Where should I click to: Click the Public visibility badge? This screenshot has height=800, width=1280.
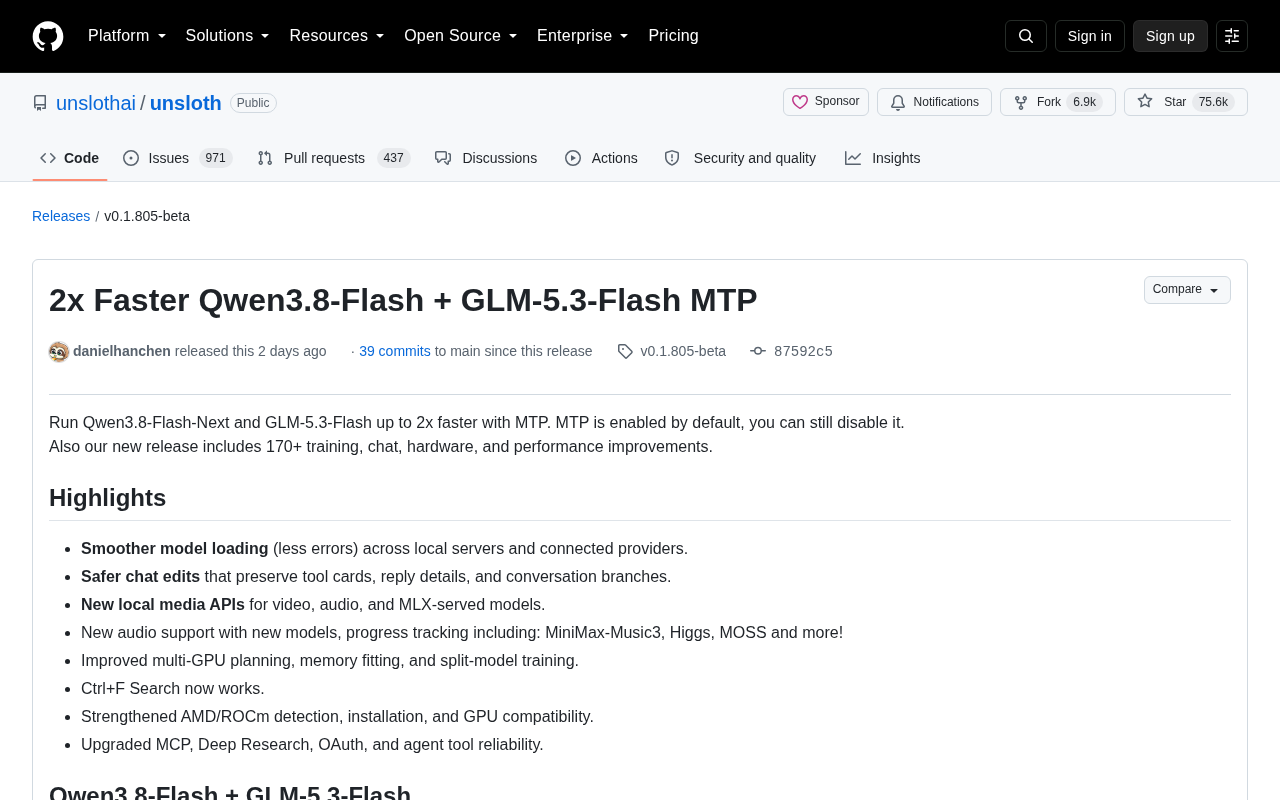(253, 103)
